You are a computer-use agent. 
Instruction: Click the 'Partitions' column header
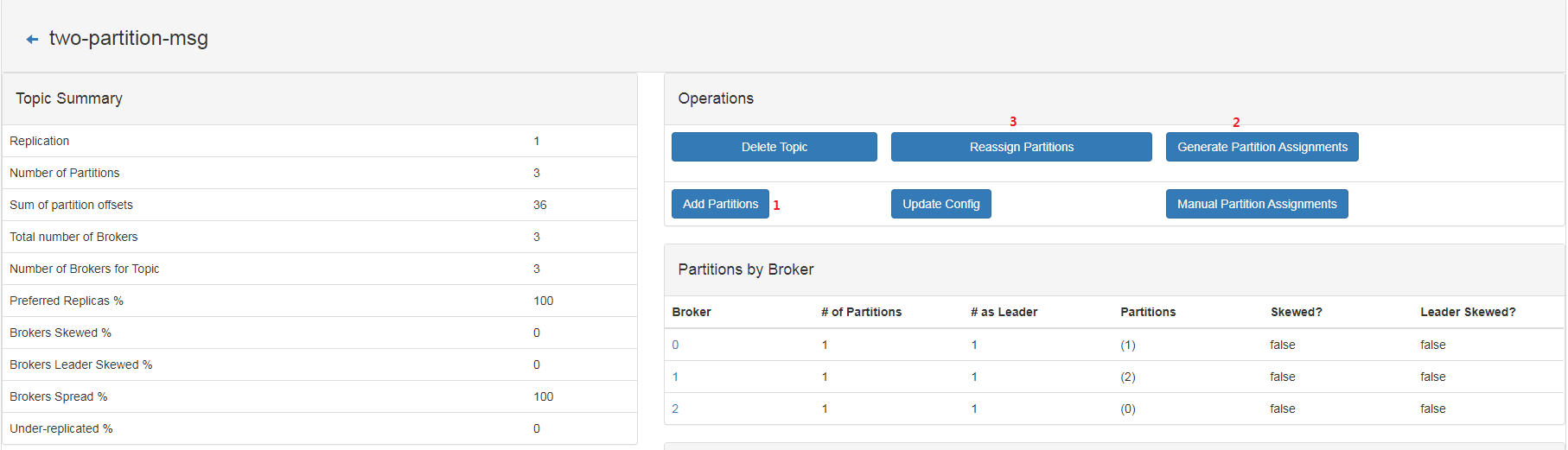pos(1148,312)
